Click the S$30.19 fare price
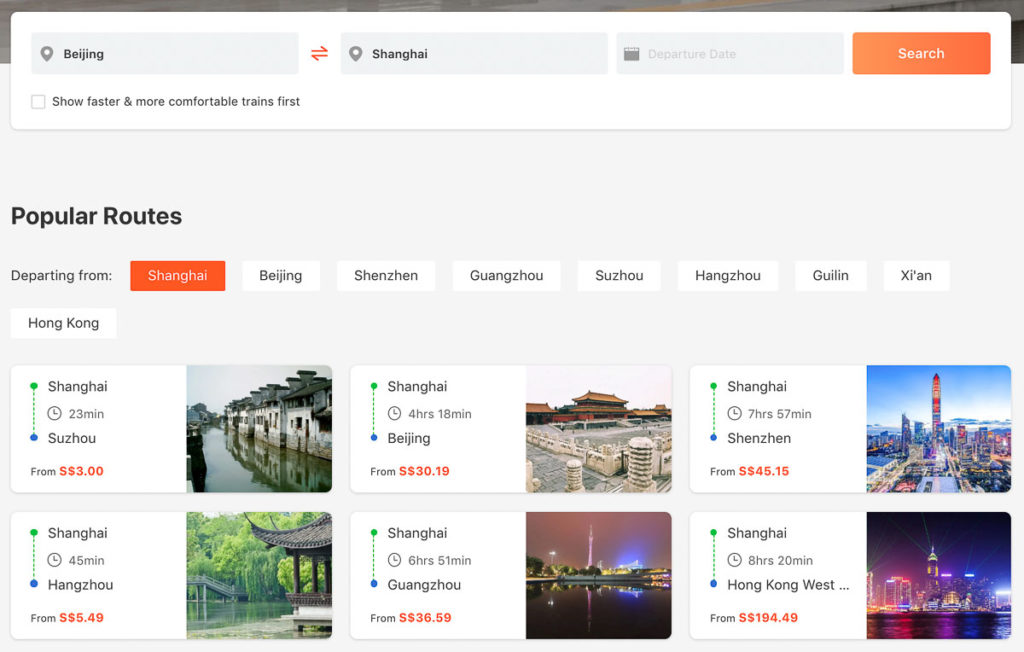This screenshot has width=1024, height=652. (x=424, y=471)
